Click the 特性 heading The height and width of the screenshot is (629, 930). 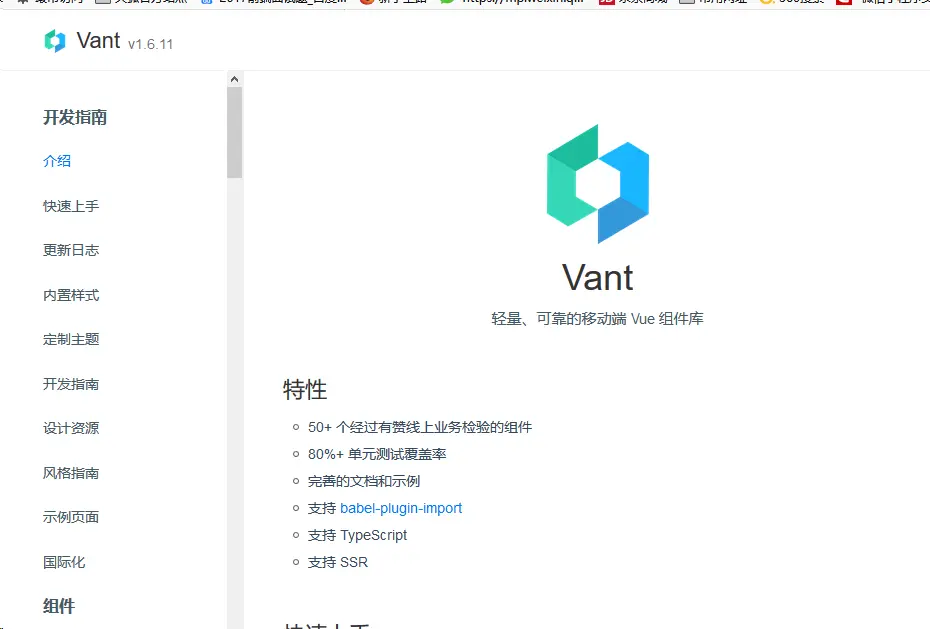[305, 390]
